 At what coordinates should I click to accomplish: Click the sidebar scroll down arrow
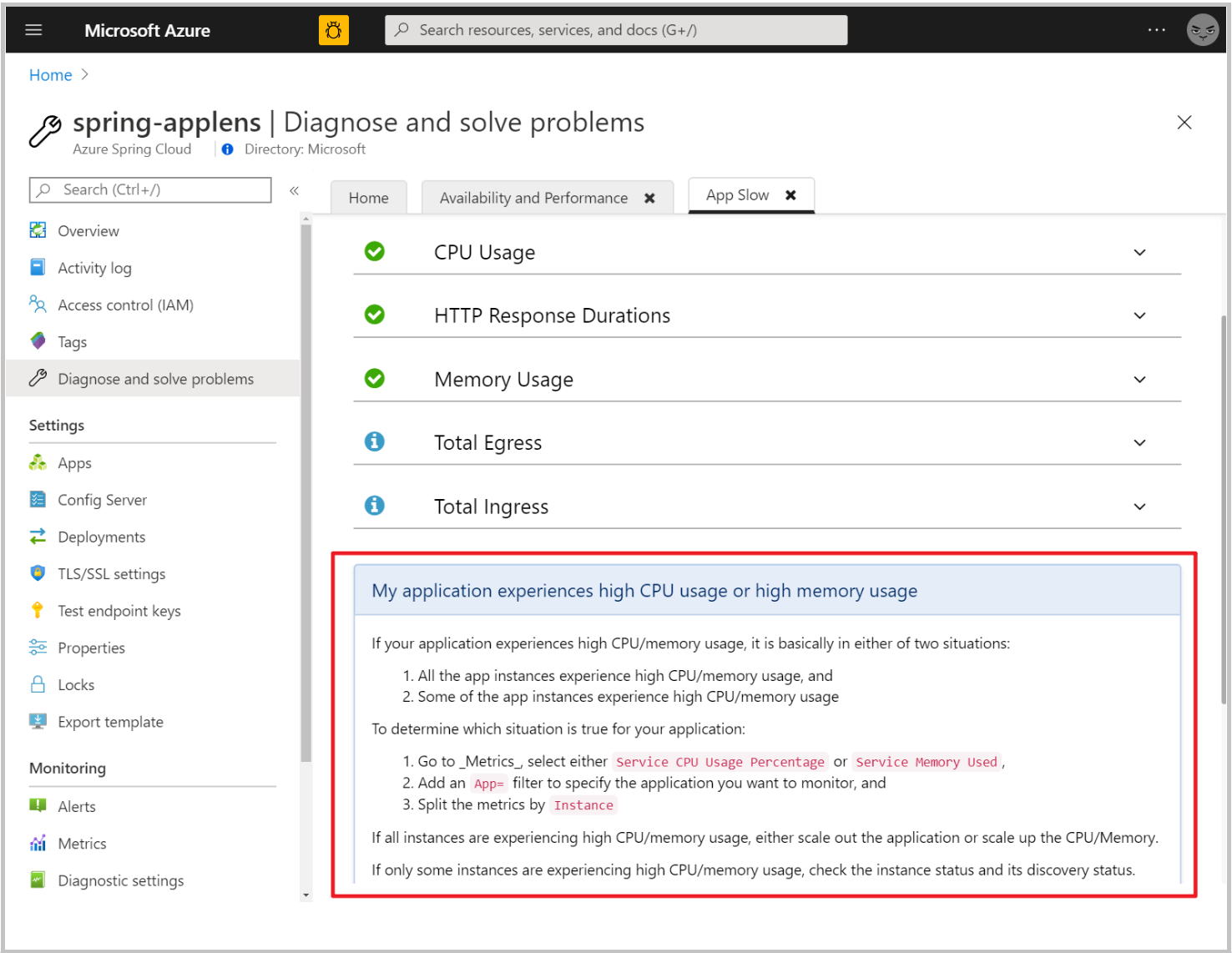click(x=305, y=895)
